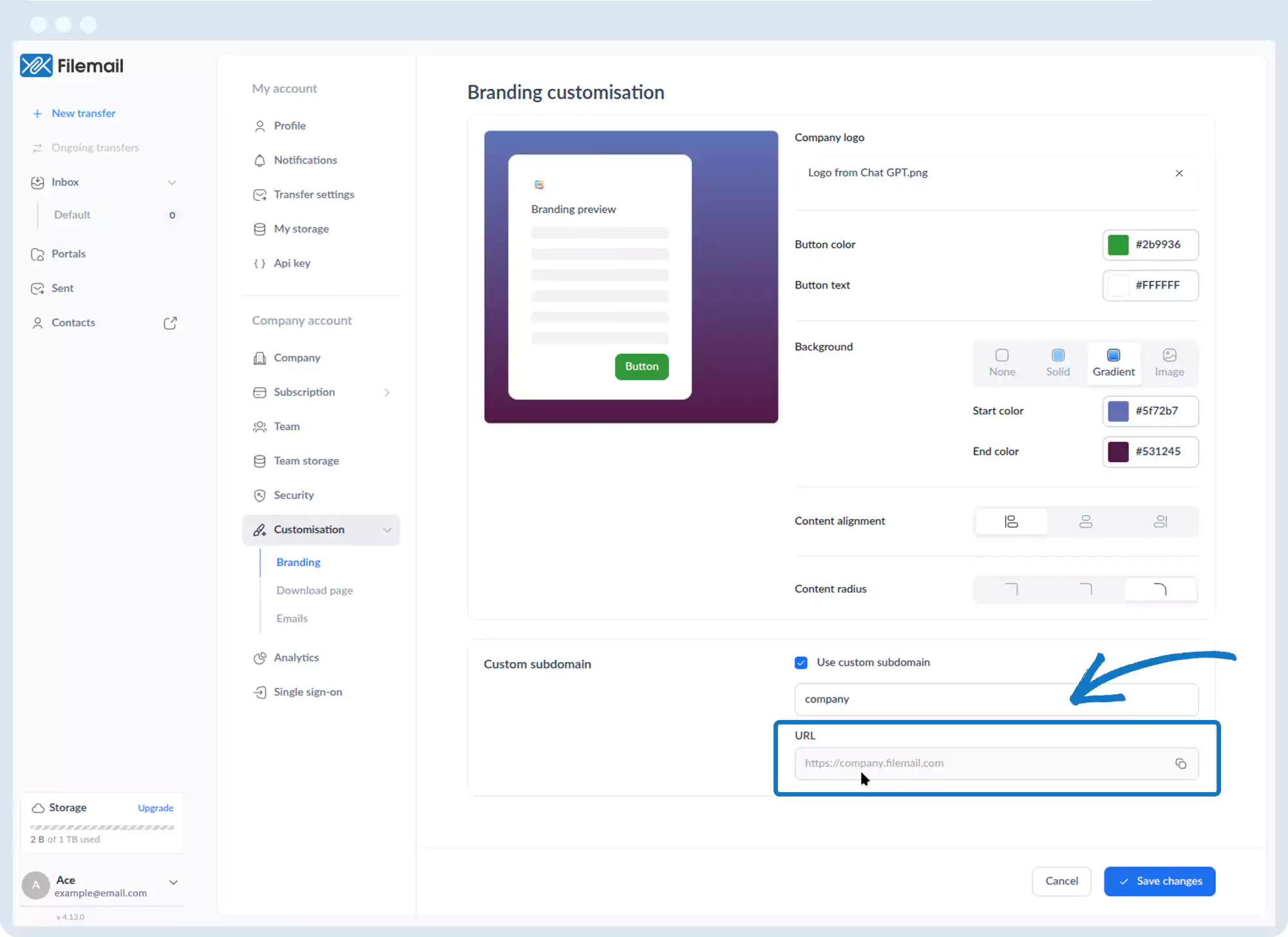Viewport: 1288px width, 937px height.
Task: Choose the medium content radius option
Action: [x=1086, y=589]
